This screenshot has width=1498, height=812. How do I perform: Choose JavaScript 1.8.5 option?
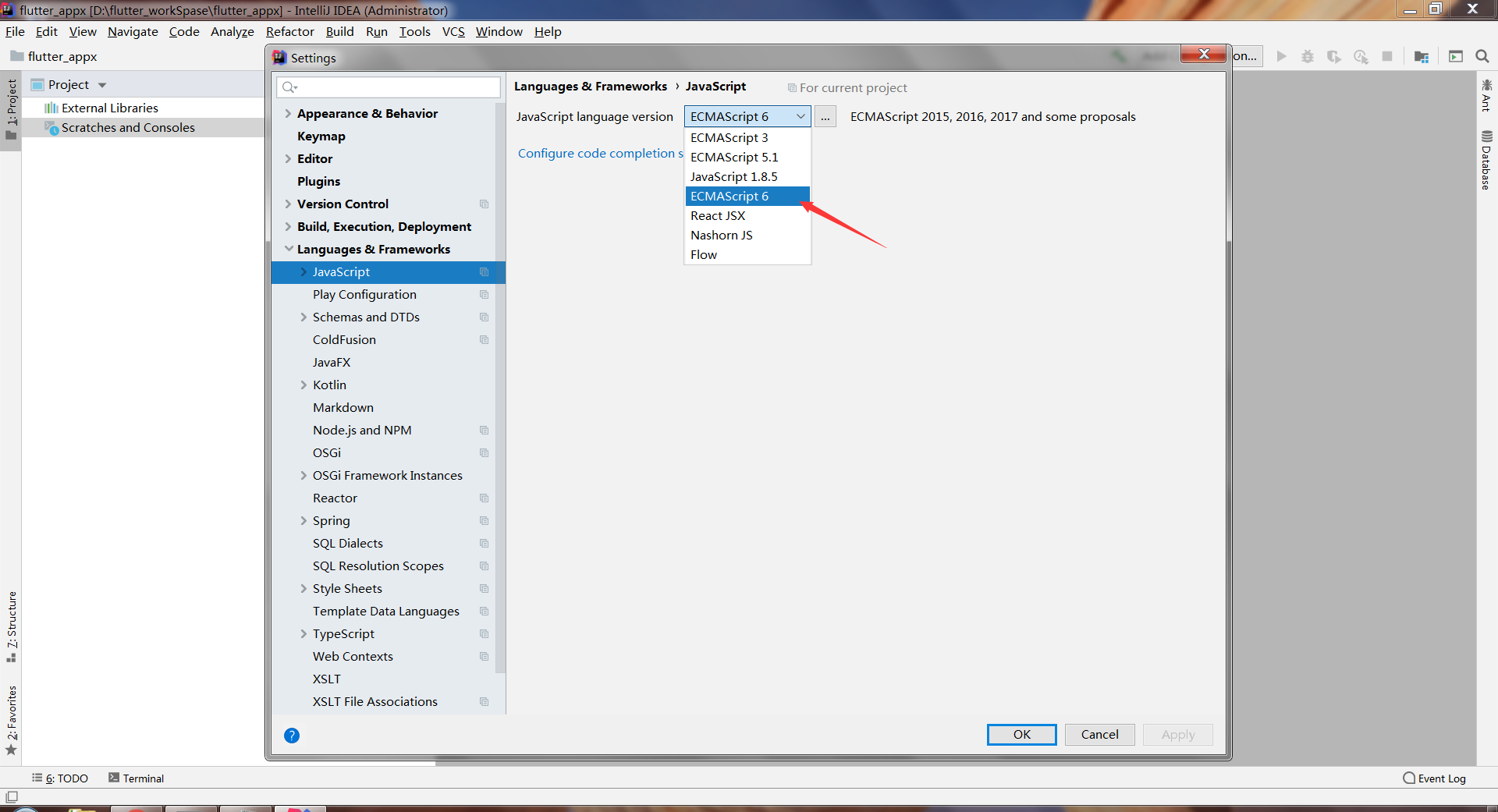tap(747, 176)
